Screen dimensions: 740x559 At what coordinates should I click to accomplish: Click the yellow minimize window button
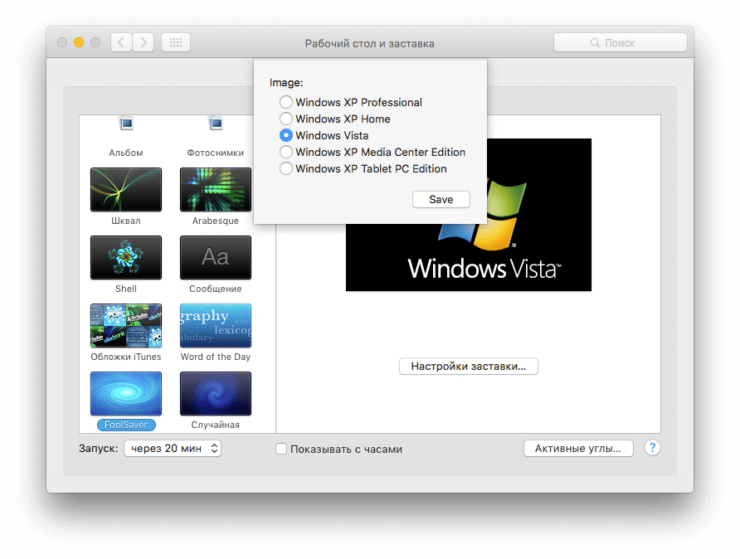tap(79, 42)
